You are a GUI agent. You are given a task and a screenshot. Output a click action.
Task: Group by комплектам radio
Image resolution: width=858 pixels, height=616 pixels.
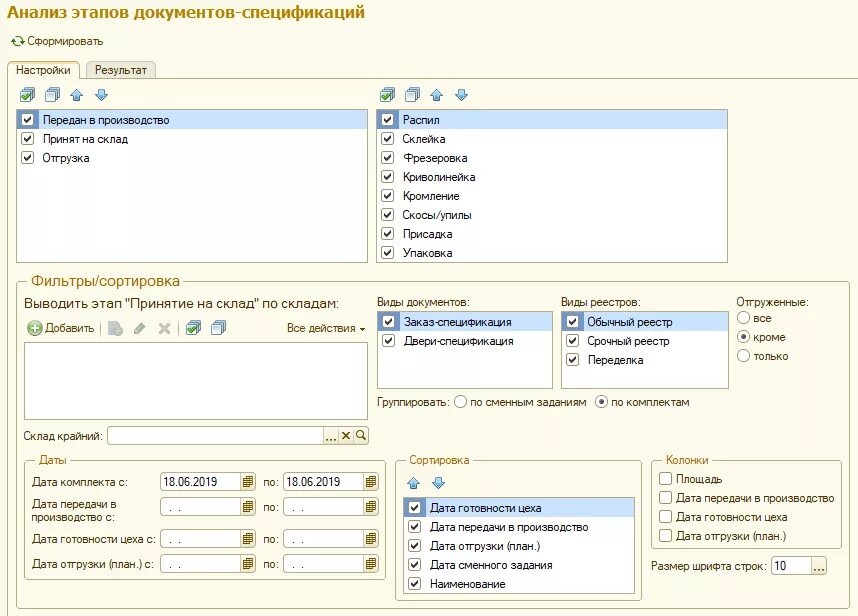pyautogui.click(x=601, y=402)
